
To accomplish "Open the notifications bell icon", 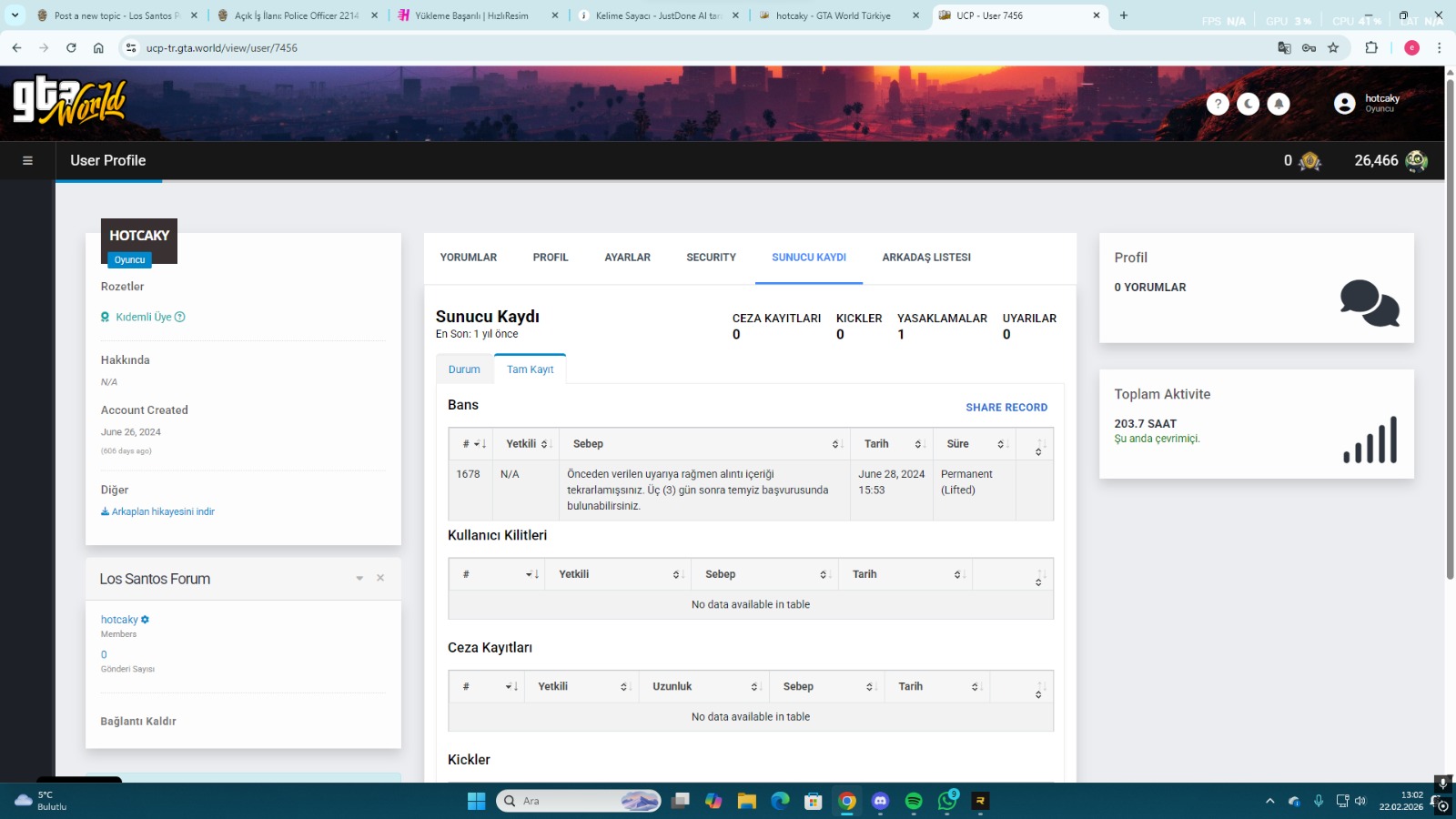I will click(x=1279, y=104).
